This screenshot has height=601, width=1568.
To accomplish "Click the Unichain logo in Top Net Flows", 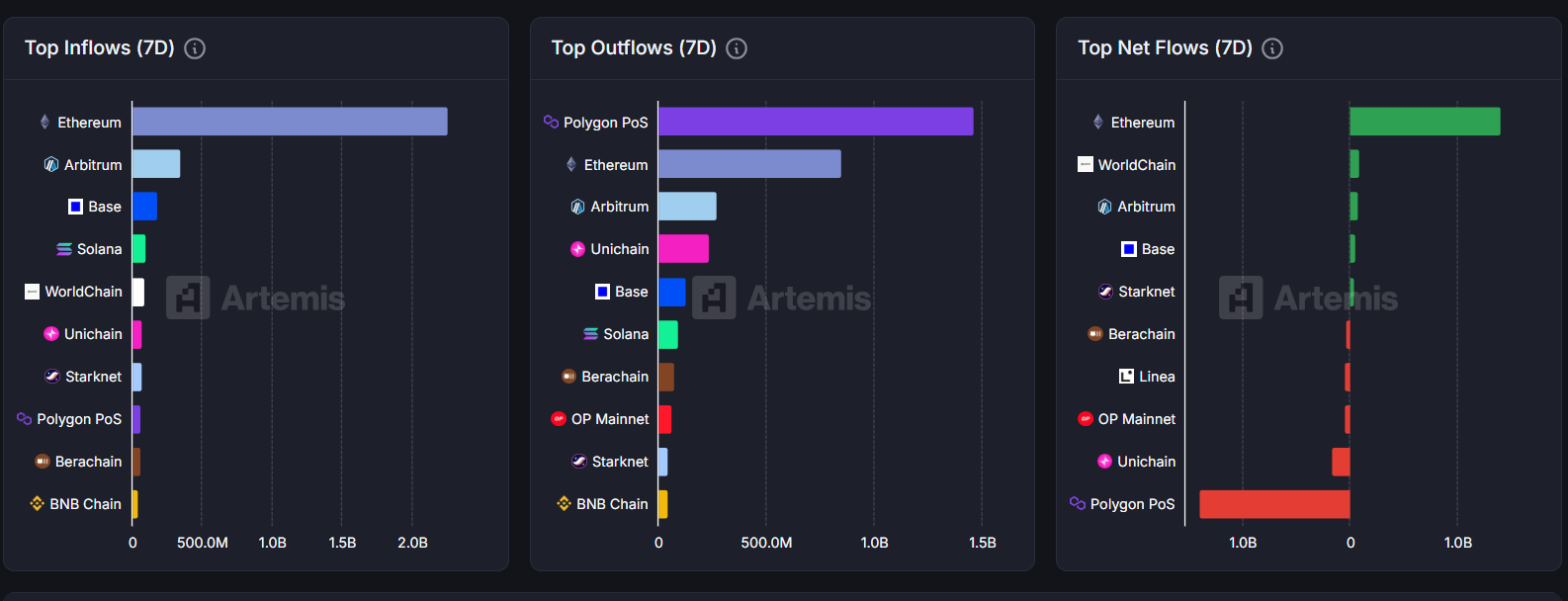I will 1105,462.
